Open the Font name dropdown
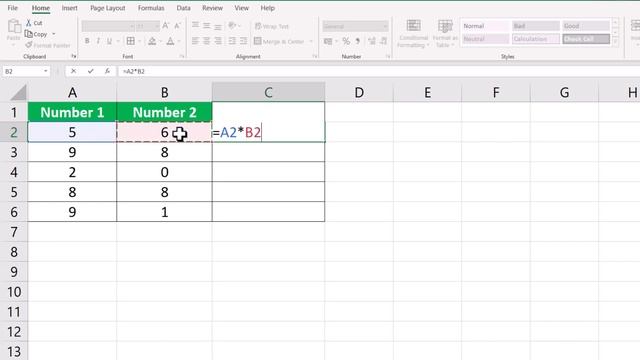640x360 pixels. coord(131,26)
